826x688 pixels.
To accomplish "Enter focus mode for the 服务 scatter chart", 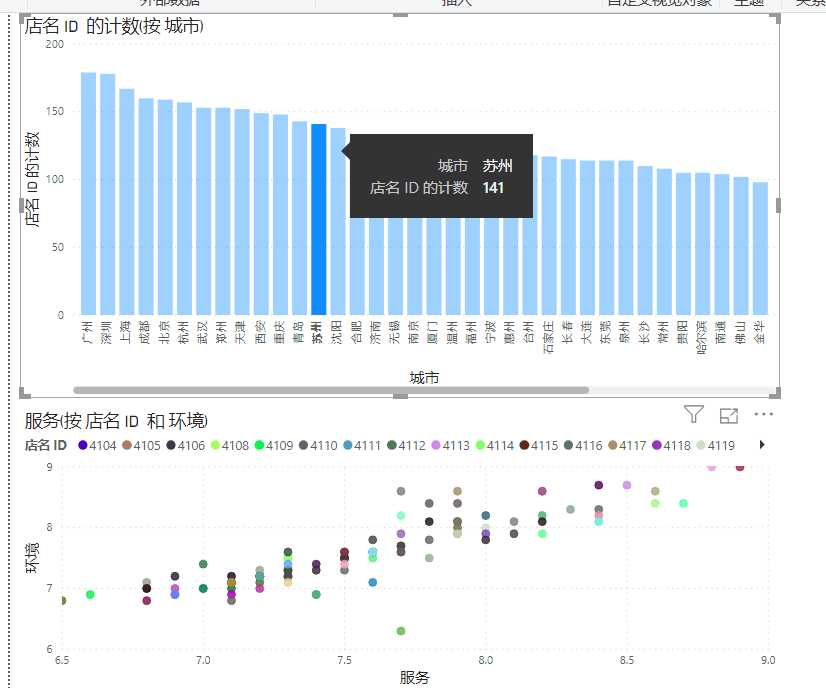I will pos(729,416).
